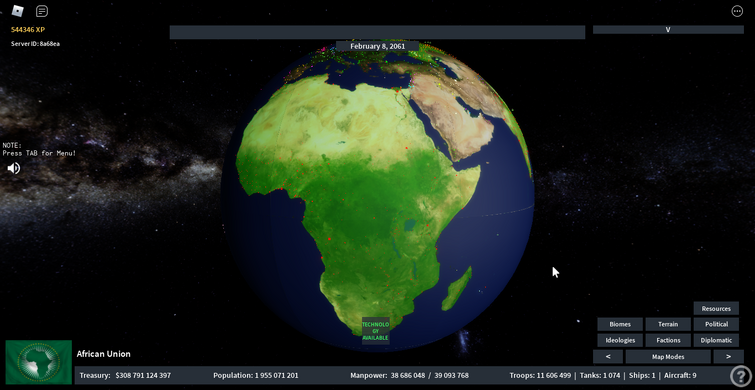This screenshot has height=390, width=755.
Task: Show the Factions map mode
Action: (x=668, y=340)
